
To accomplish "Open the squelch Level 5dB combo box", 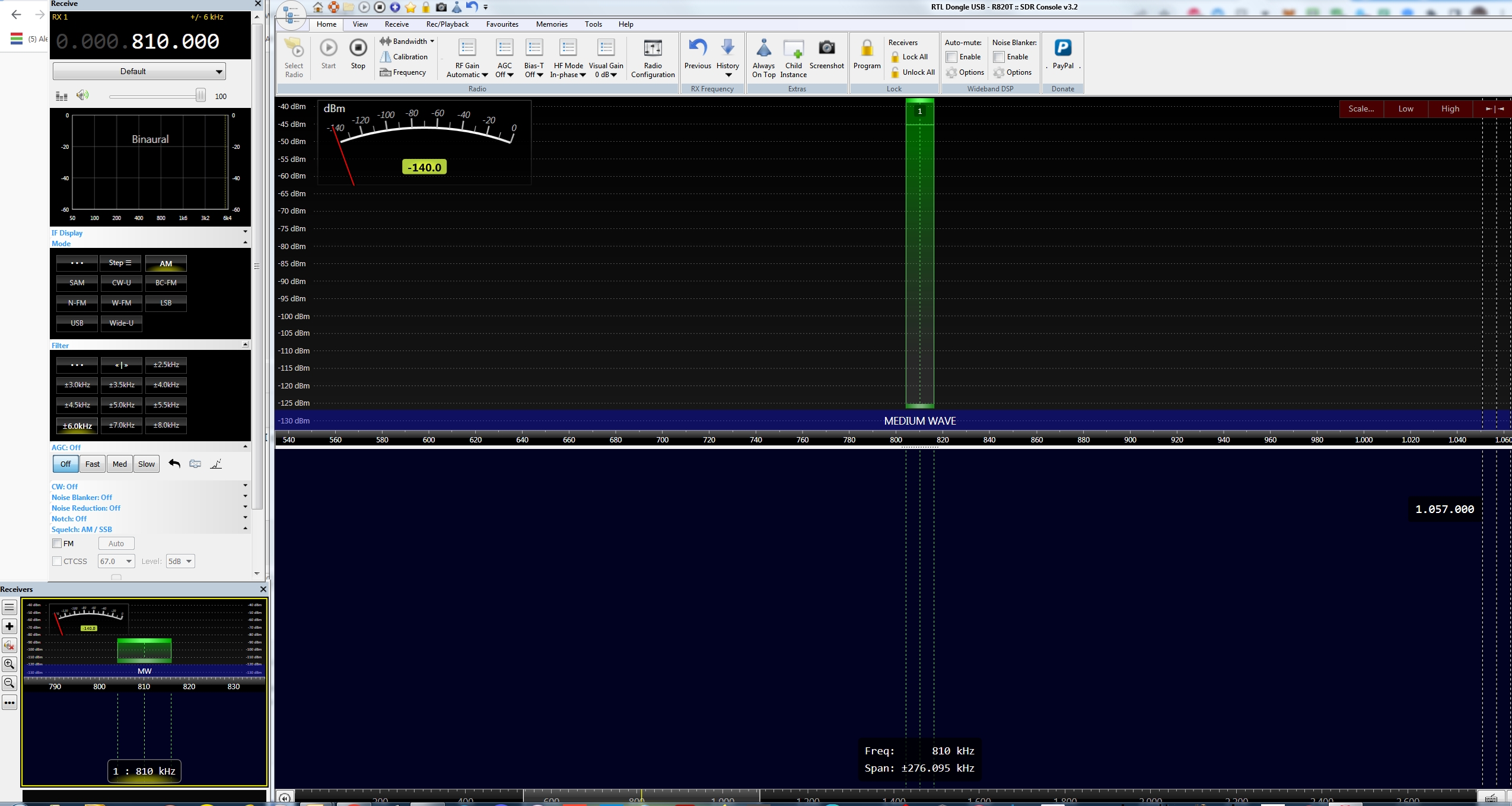I will click(x=180, y=561).
